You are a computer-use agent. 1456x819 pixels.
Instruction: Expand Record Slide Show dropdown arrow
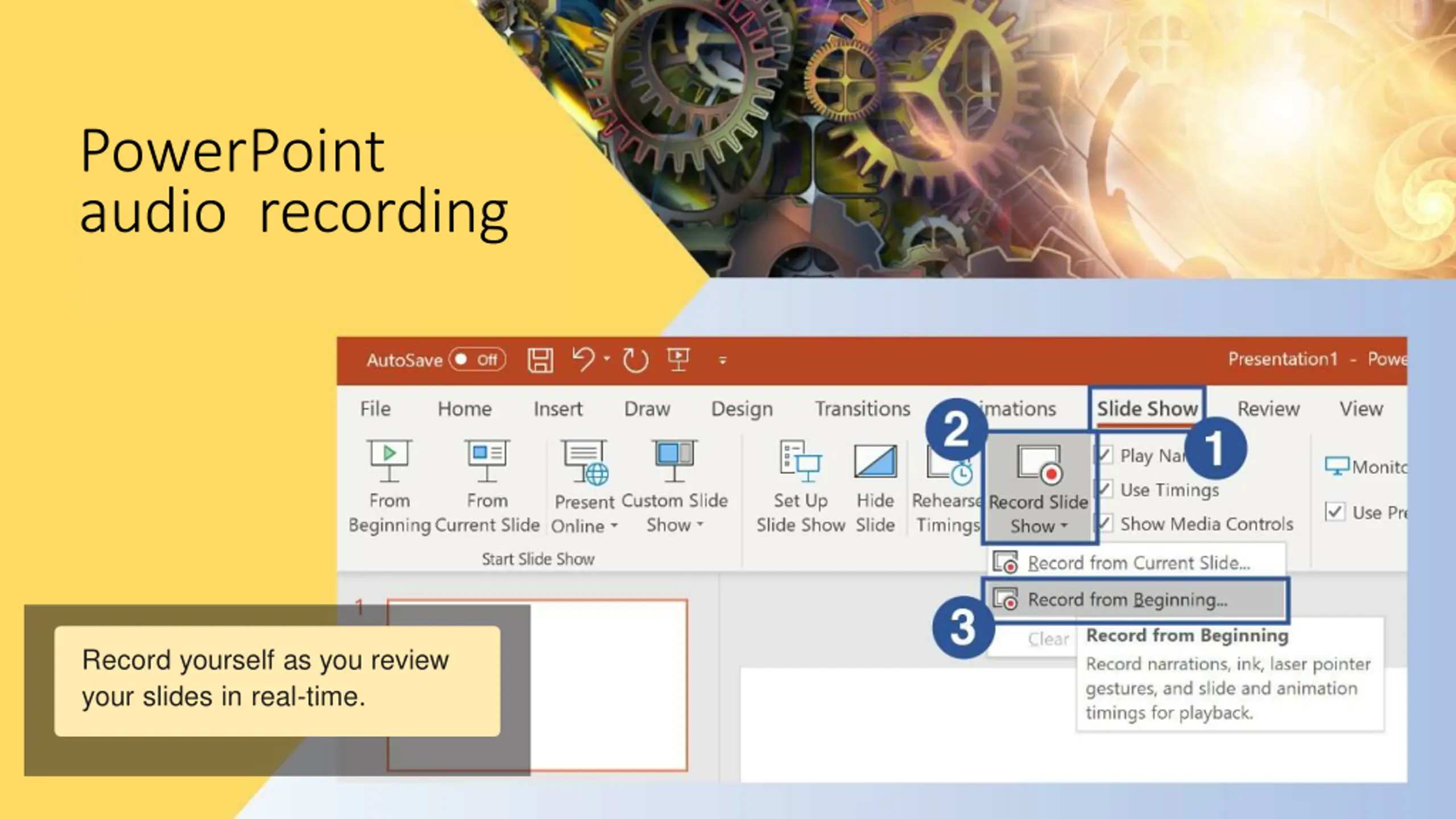coord(1064,526)
